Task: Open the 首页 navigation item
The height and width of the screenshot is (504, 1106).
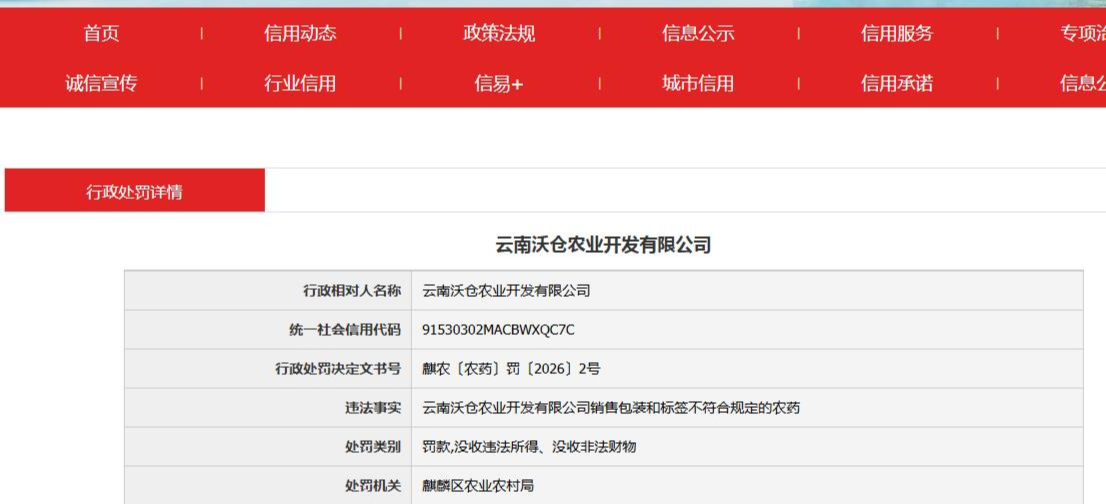Action: tap(102, 33)
